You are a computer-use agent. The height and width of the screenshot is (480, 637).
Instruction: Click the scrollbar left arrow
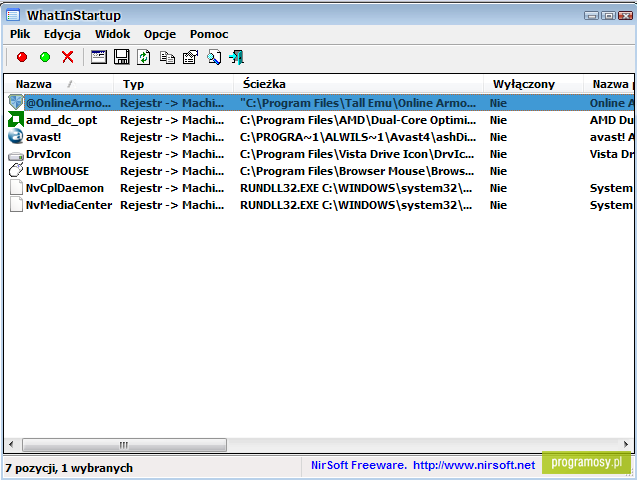click(x=11, y=445)
